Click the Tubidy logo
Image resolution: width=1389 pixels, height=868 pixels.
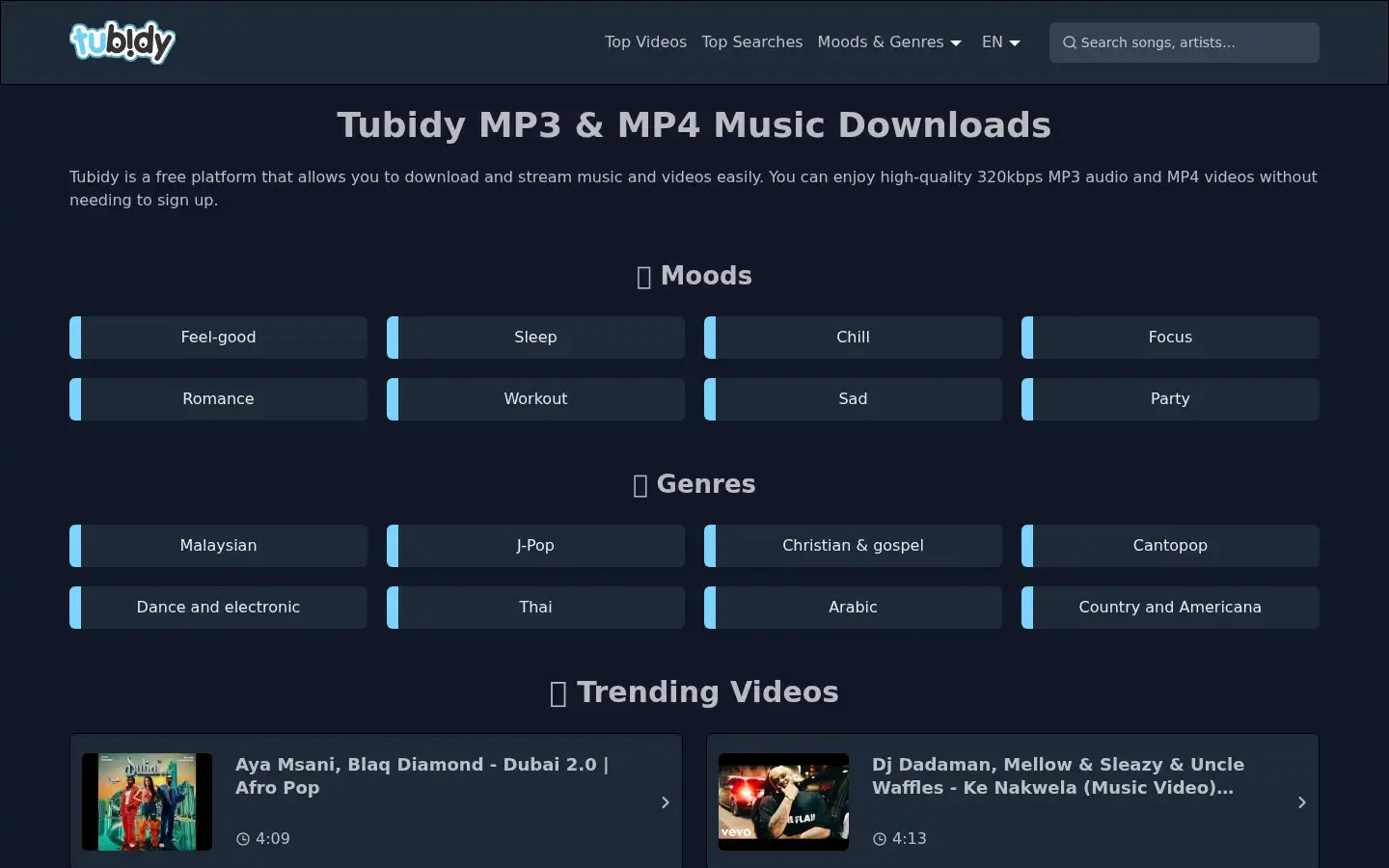(123, 42)
